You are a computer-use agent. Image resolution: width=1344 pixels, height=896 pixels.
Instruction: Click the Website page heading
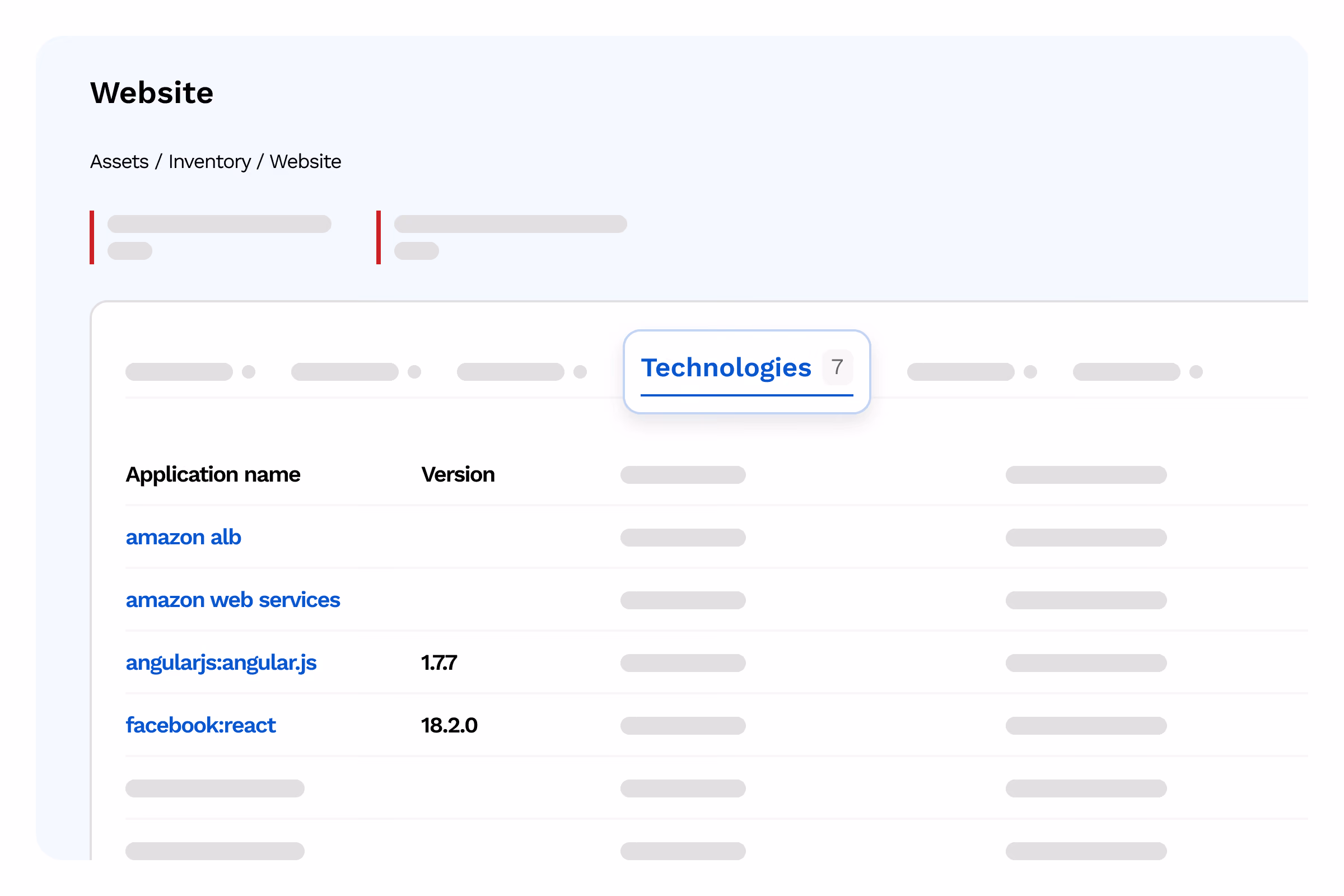(152, 93)
